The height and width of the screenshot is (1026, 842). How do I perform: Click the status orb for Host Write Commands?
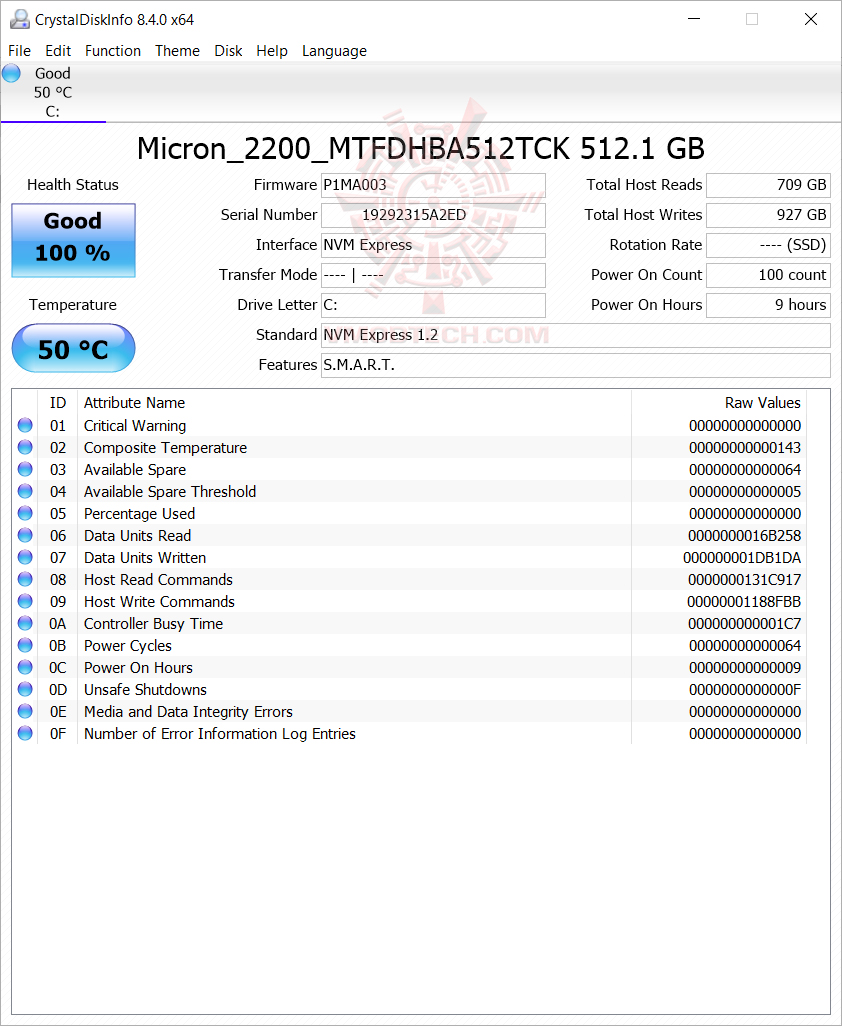pos(25,601)
